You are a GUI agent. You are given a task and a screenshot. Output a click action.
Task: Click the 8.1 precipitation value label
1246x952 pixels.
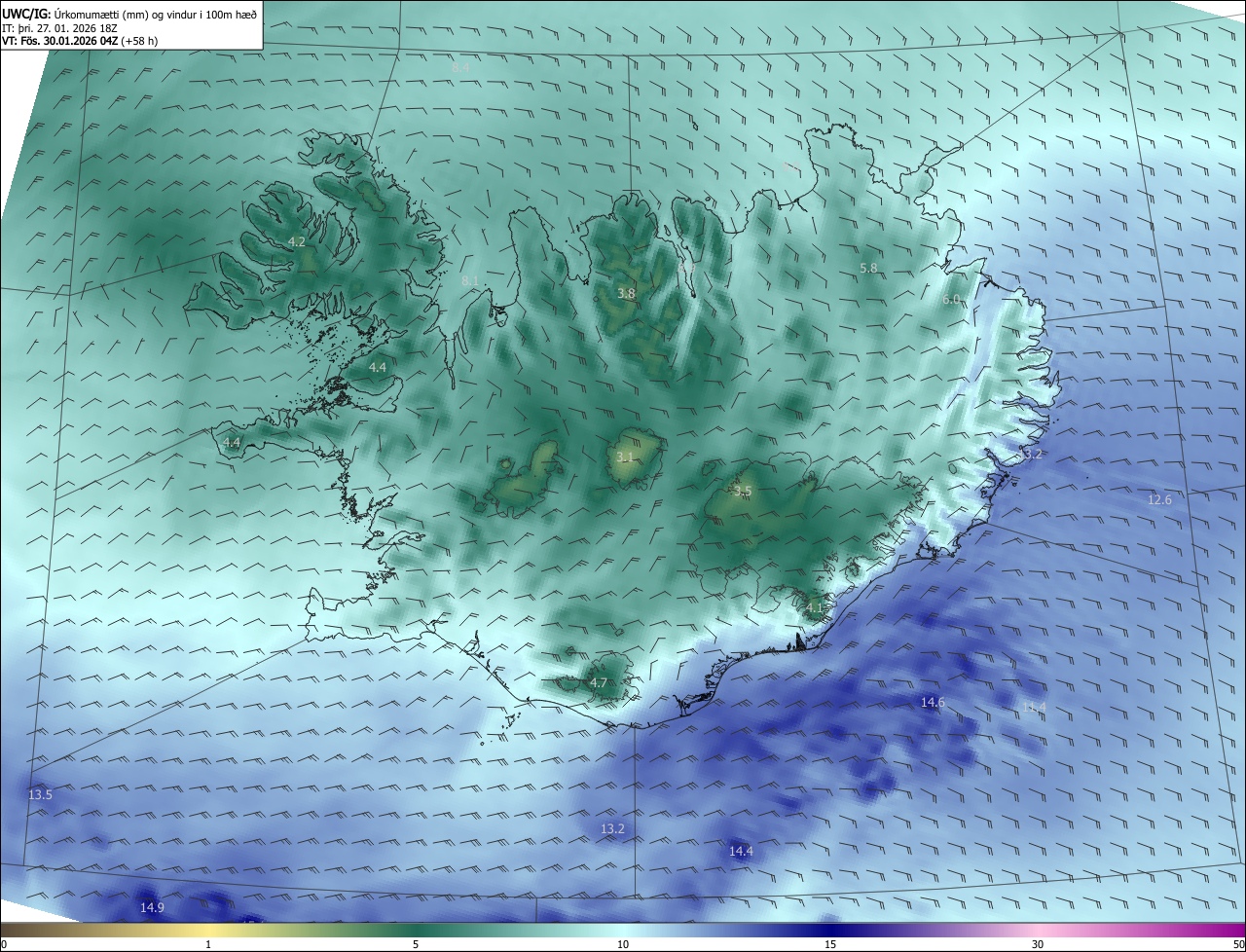[470, 281]
